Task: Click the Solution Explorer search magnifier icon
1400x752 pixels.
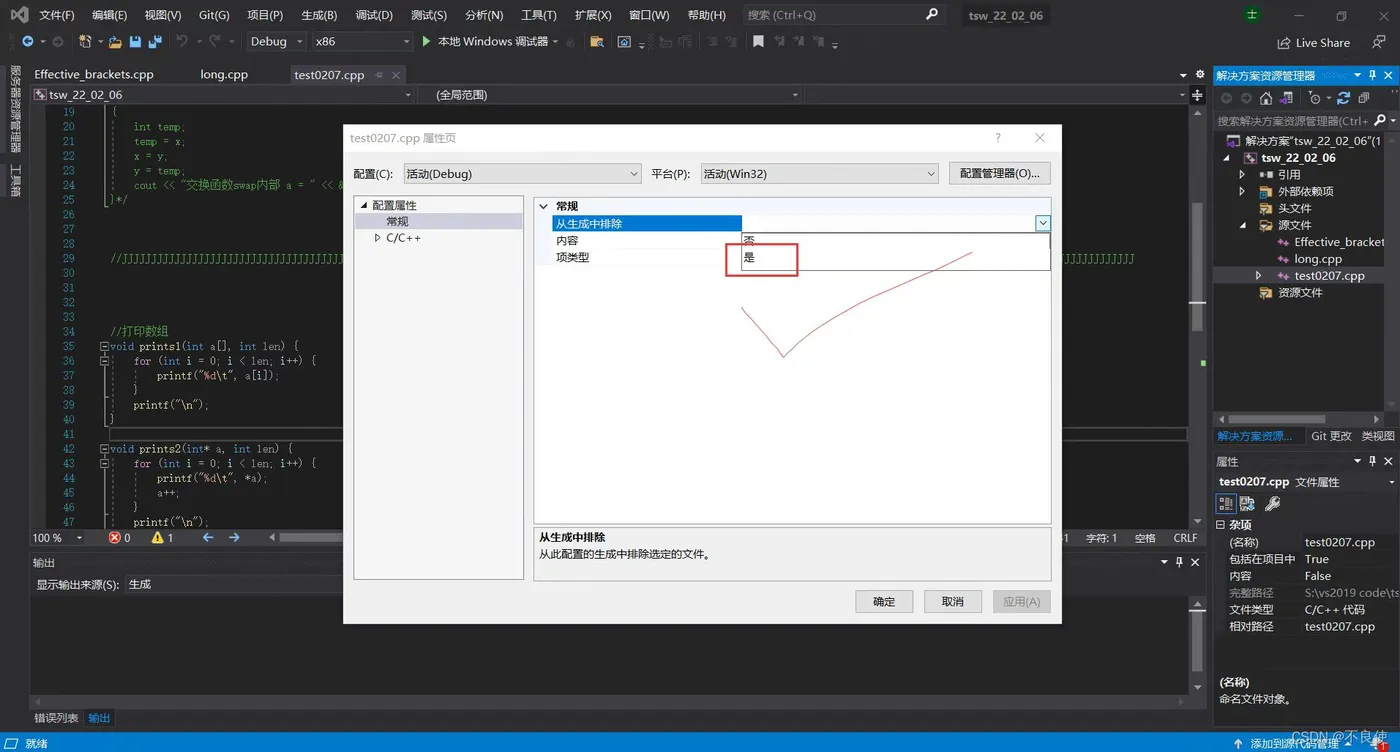Action: tap(1381, 120)
